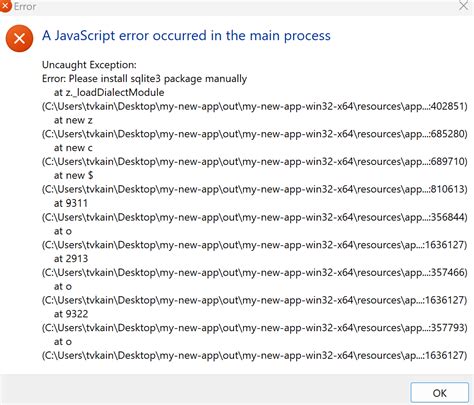
Task: Close the Error dialog with the X
Action: coord(464,5)
